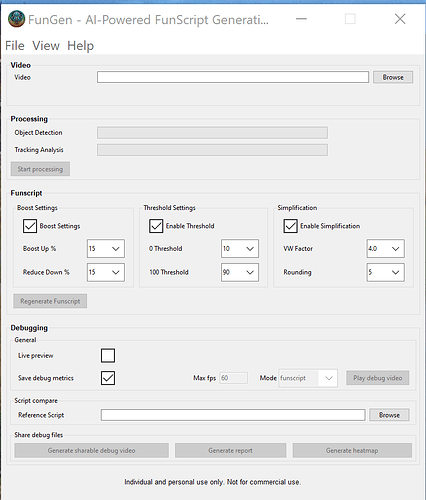Screen dimensions: 426x500
Task: Close the FunGen window
Action: pyautogui.click(x=400, y=19)
